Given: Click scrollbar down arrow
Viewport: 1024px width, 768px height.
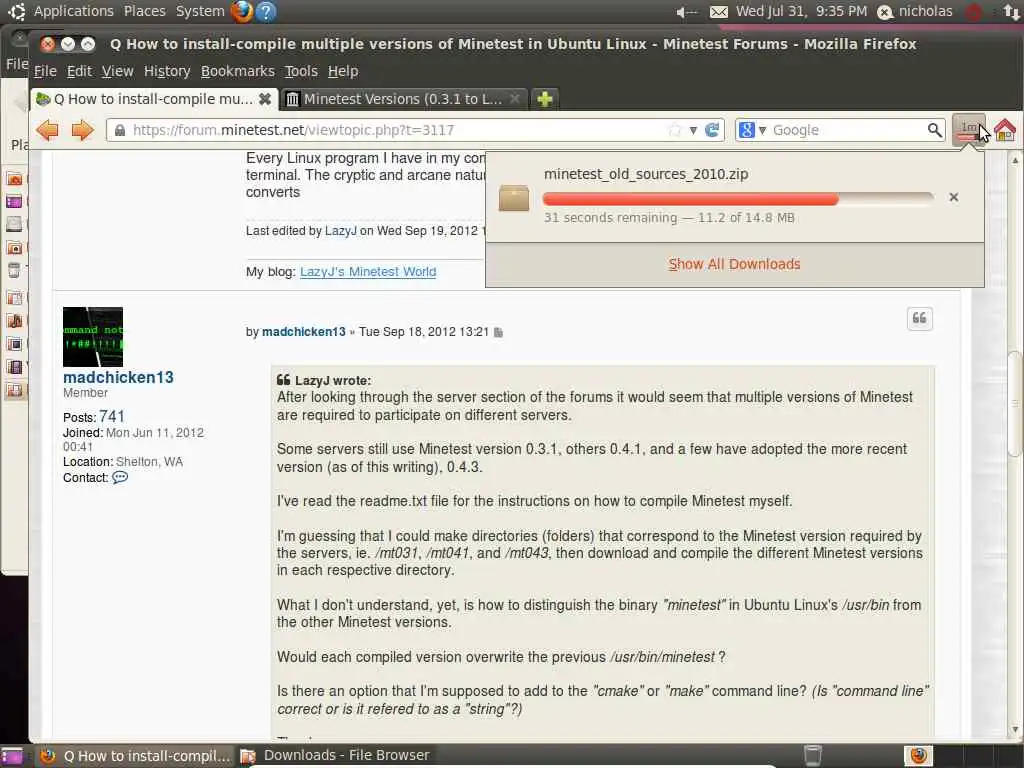Looking at the screenshot, I should pyautogui.click(x=1014, y=729).
